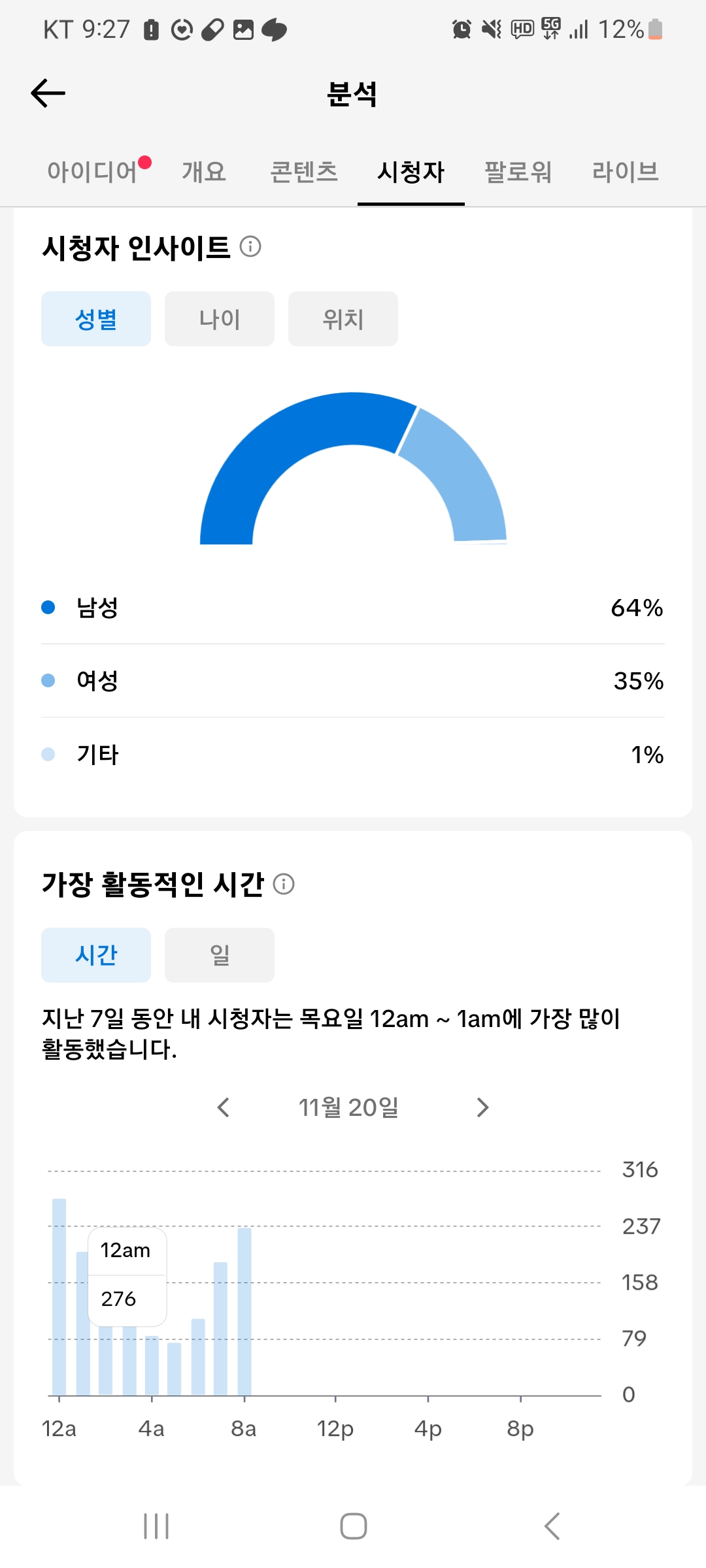Image resolution: width=706 pixels, height=1568 pixels.
Task: Open info icon beside 가장 활동적인 시간
Action: [284, 884]
